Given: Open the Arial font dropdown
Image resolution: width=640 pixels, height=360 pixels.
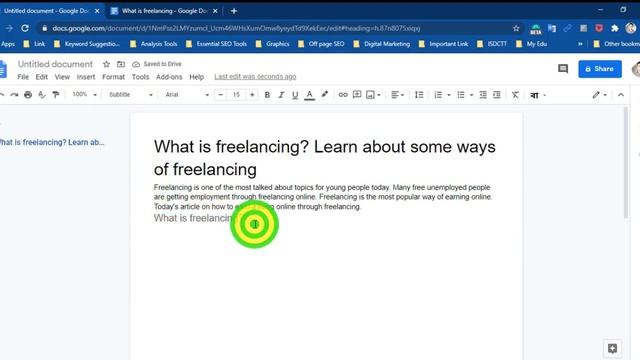Looking at the screenshot, I should point(187,95).
